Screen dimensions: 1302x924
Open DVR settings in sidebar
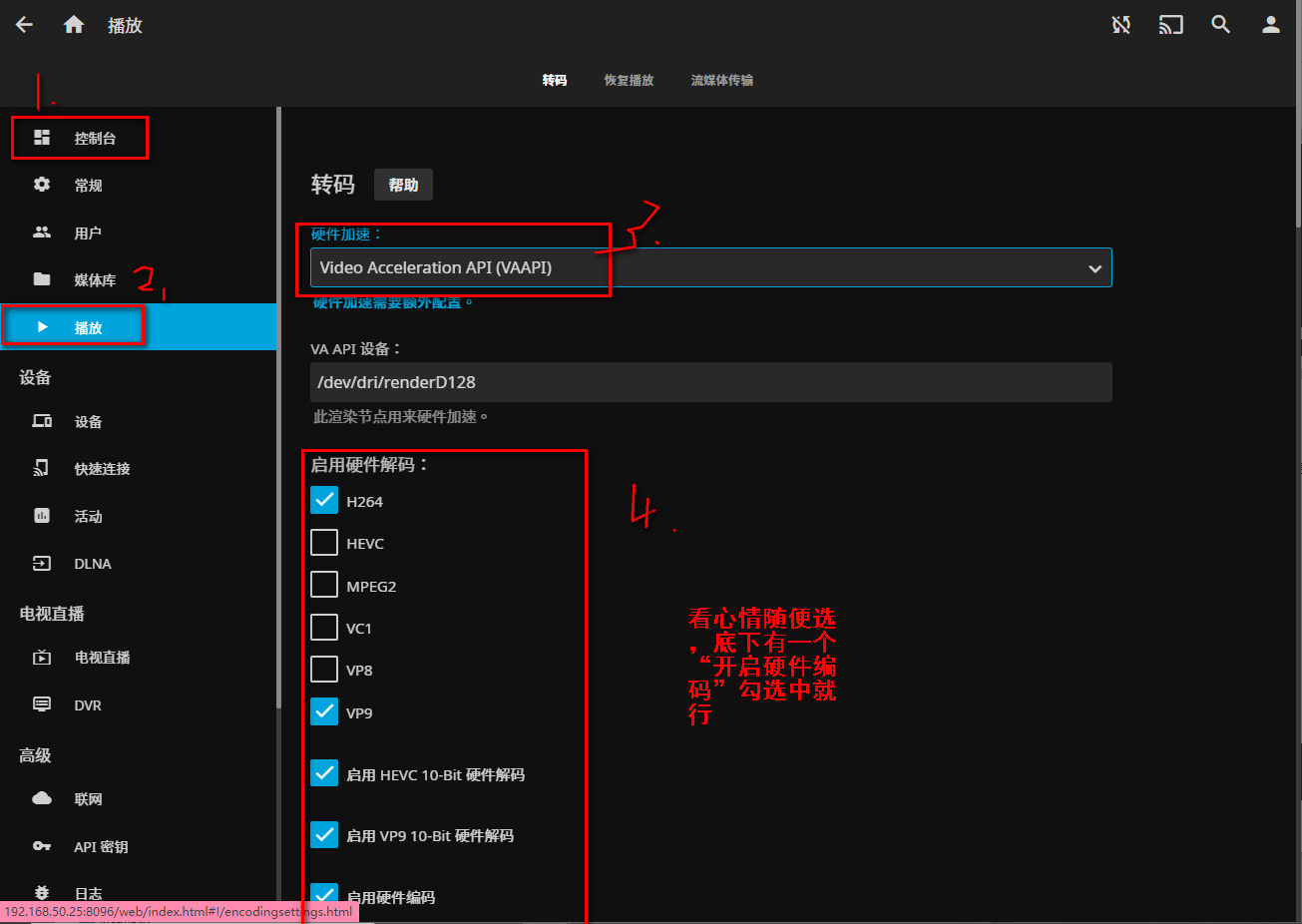tap(138, 704)
